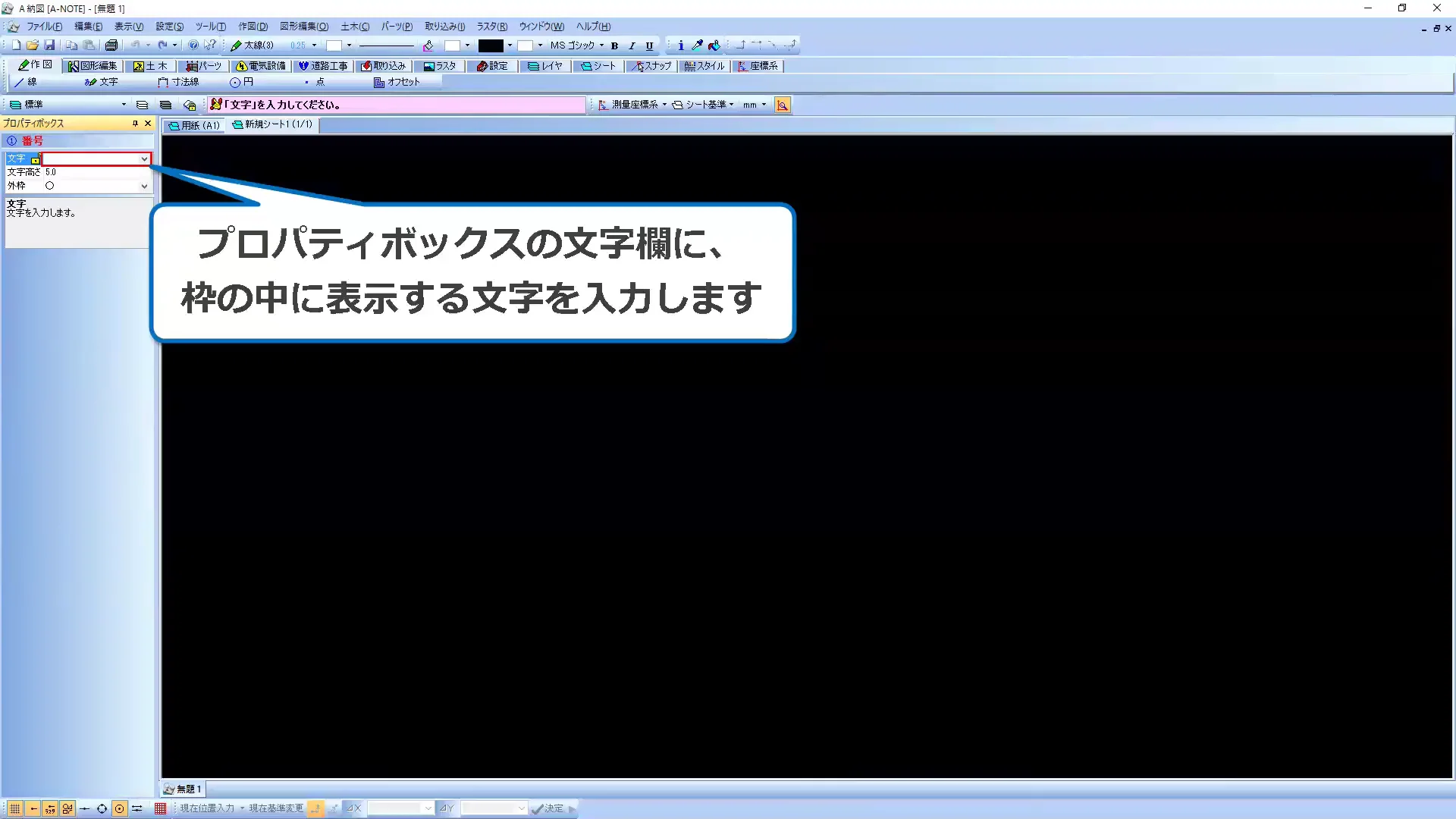Switch to the 道路工事 ribbon tab

point(323,66)
